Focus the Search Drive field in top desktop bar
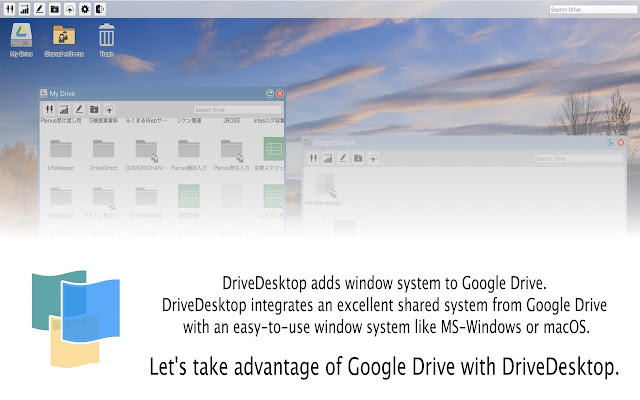640x400 pixels. click(593, 9)
